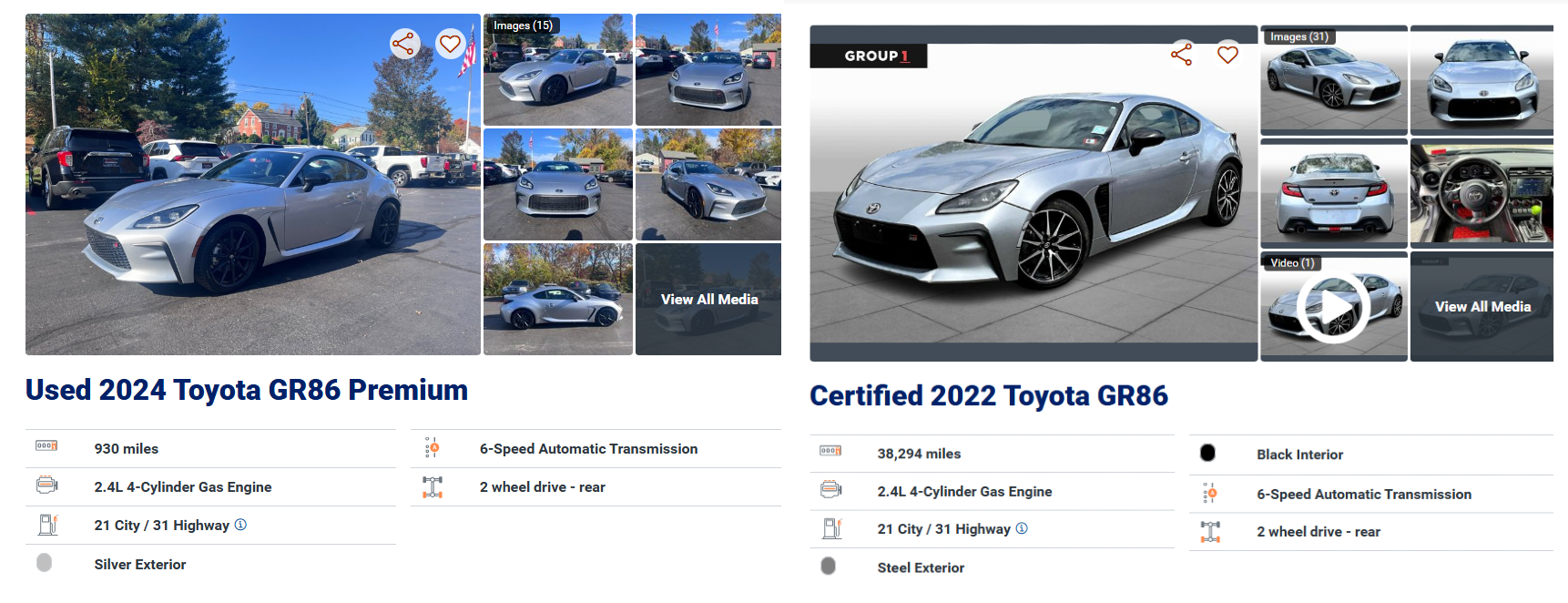
Task: Click the Silver Exterior color swatch
Action: 44,563
